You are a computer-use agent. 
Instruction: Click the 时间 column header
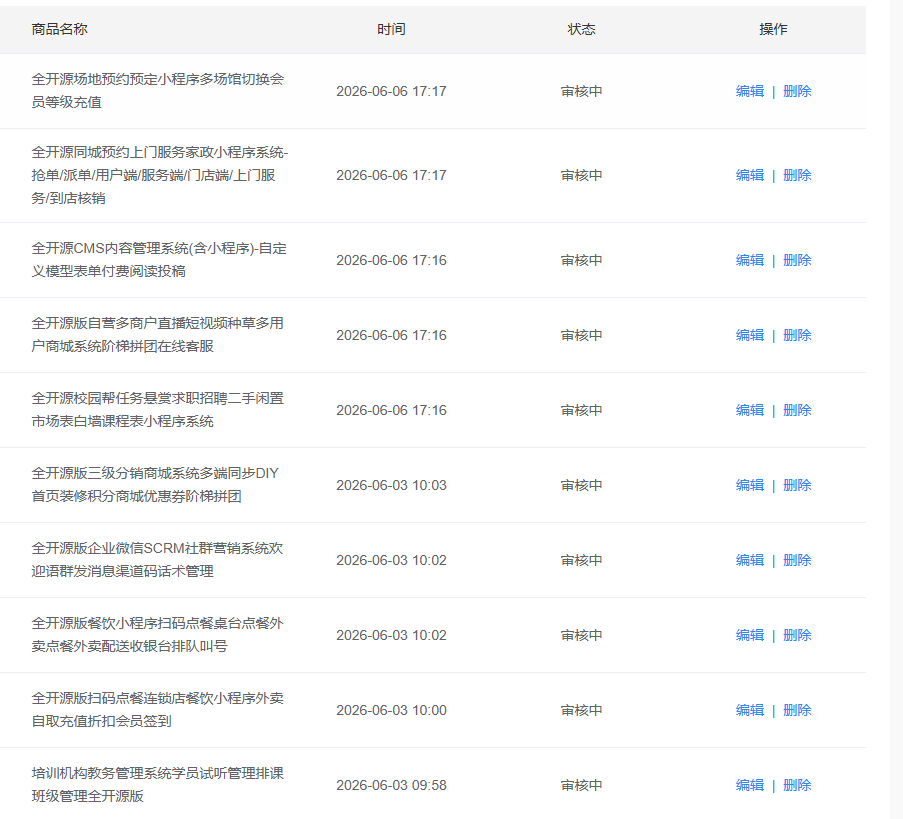(392, 29)
